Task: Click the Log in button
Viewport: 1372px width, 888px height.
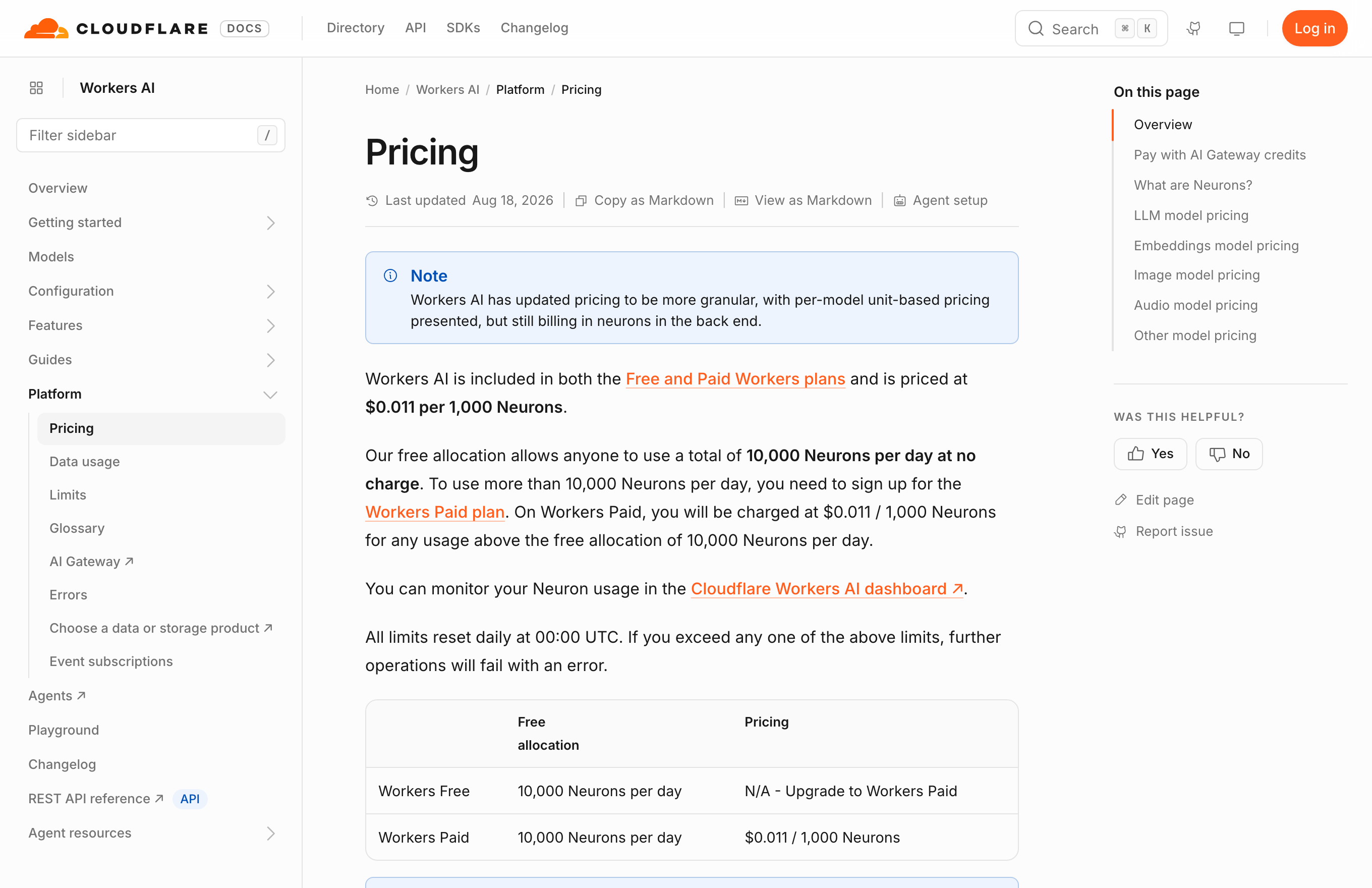Action: pos(1314,28)
